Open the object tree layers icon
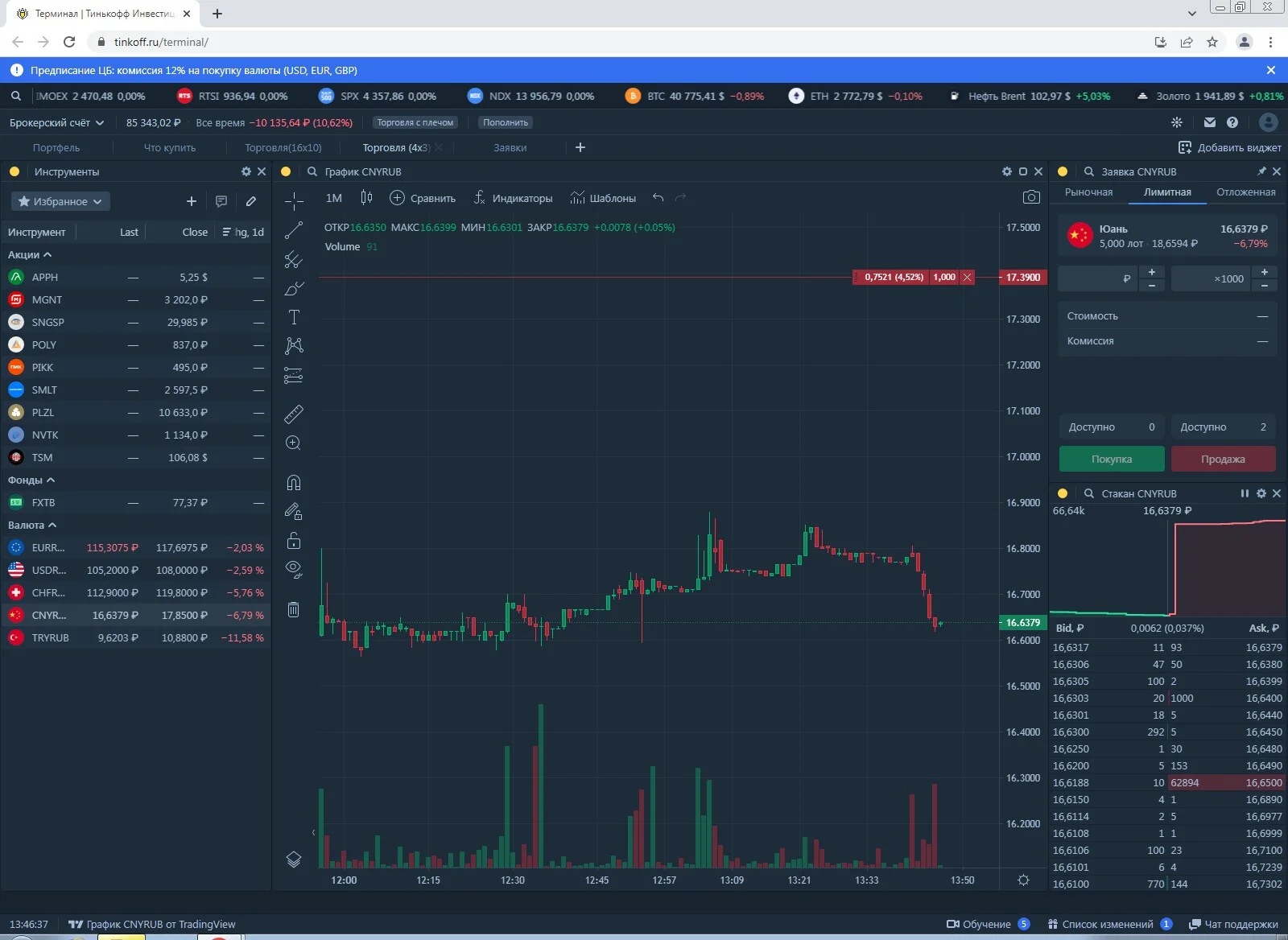Image resolution: width=1288 pixels, height=940 pixels. pyautogui.click(x=294, y=860)
